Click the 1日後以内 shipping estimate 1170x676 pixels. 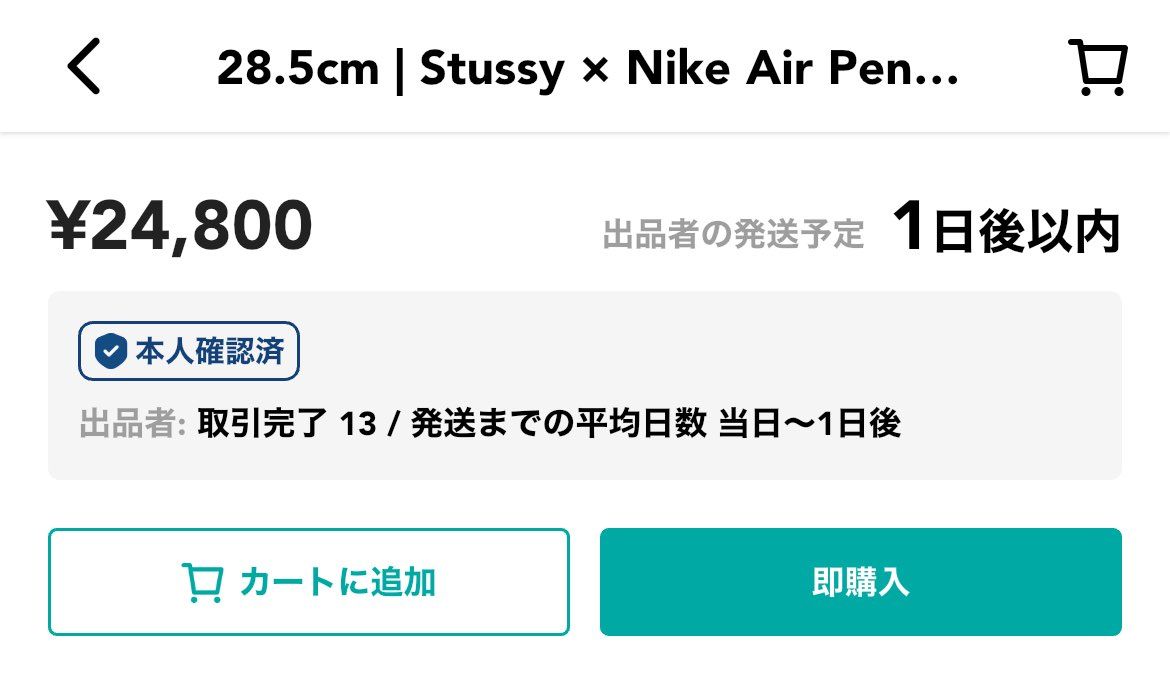click(1007, 229)
